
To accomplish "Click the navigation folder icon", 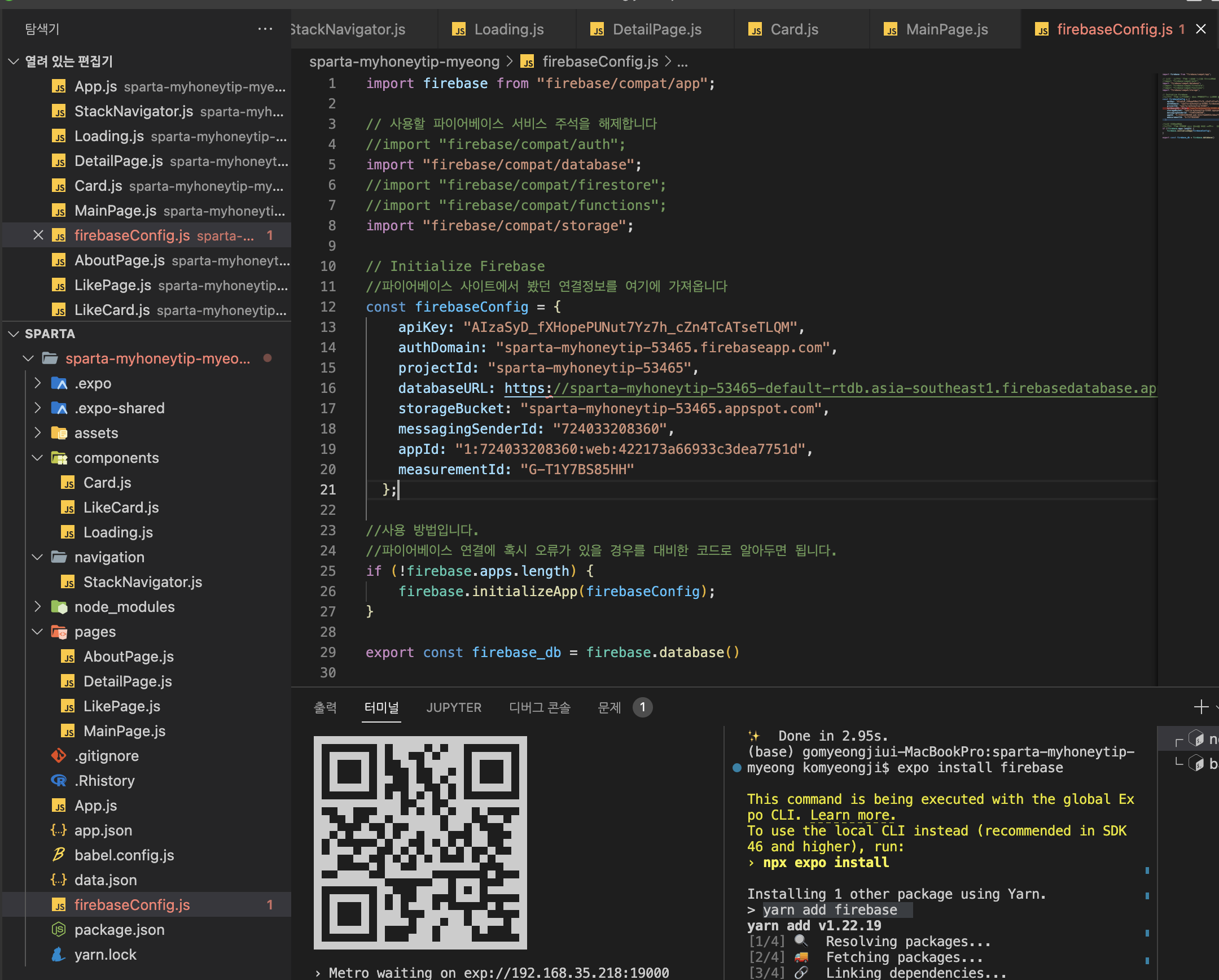I will pyautogui.click(x=59, y=557).
